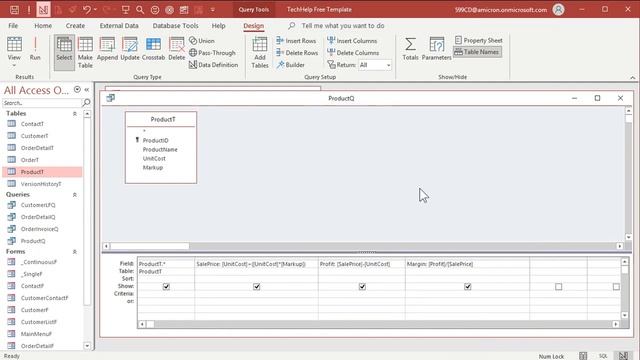Select ProductT table in navigation pane
The image size is (640, 360).
click(42, 172)
